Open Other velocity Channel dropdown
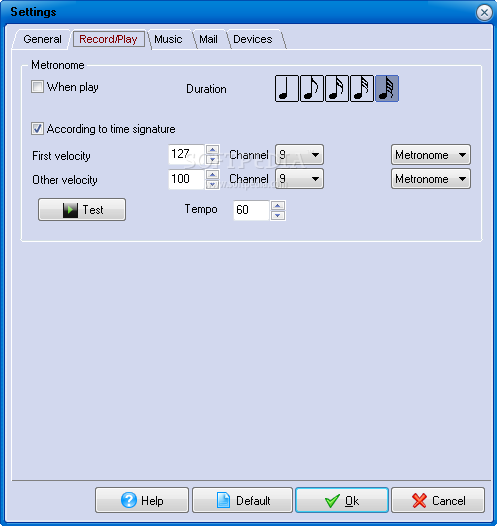 pos(299,179)
